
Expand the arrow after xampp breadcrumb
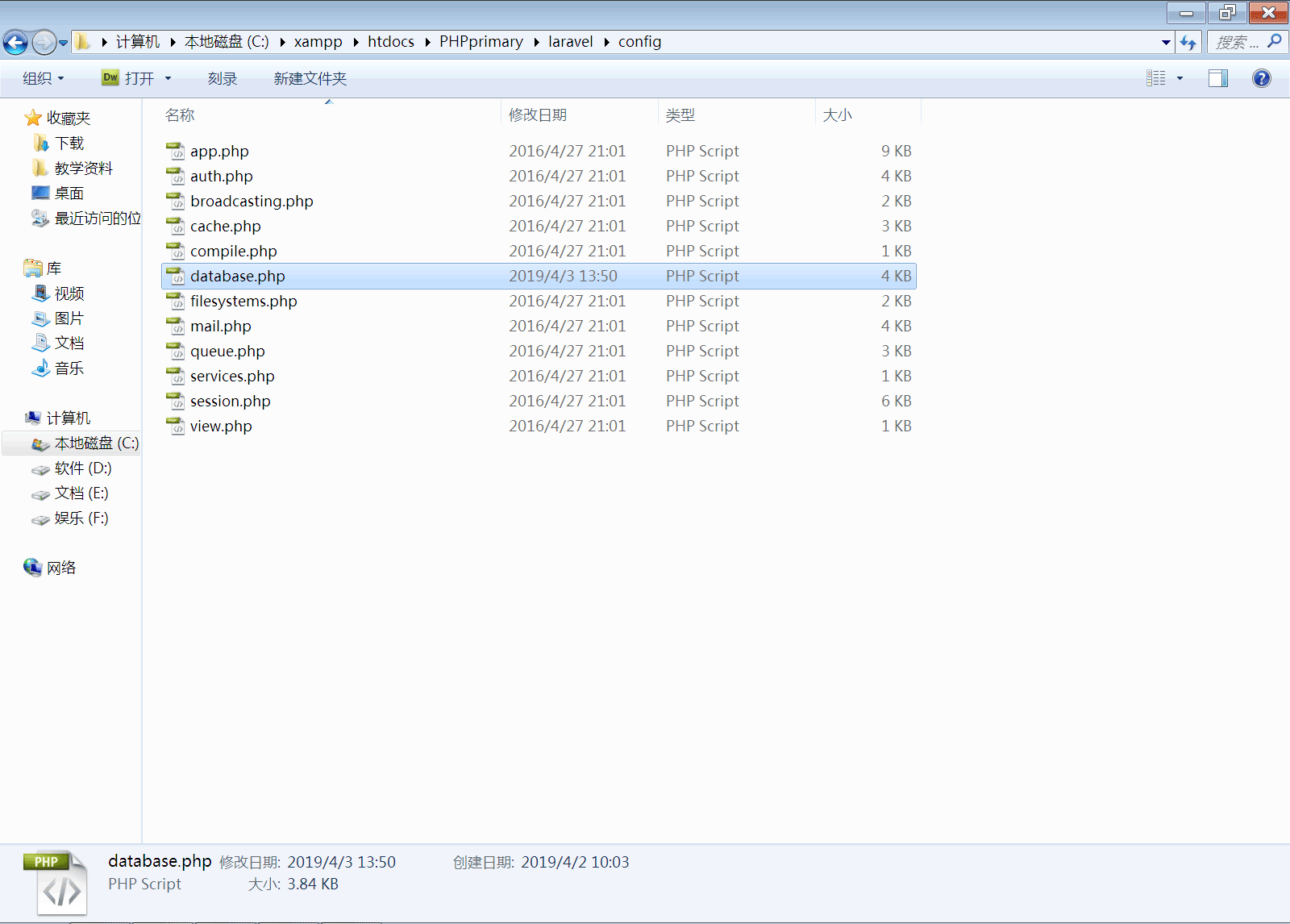coord(356,42)
